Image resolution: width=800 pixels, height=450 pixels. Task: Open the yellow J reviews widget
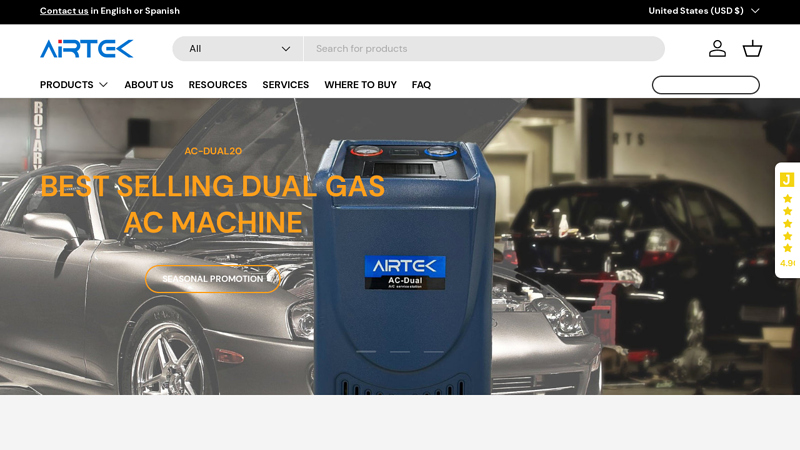click(x=787, y=180)
